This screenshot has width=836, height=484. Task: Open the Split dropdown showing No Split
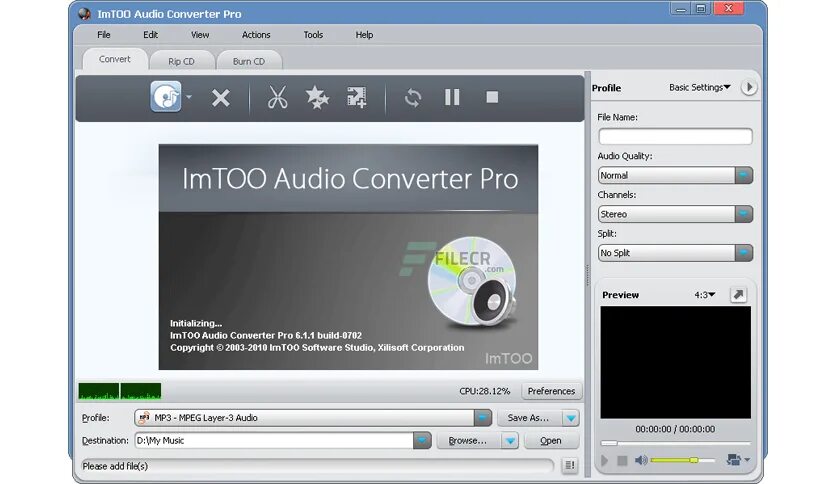coord(675,253)
